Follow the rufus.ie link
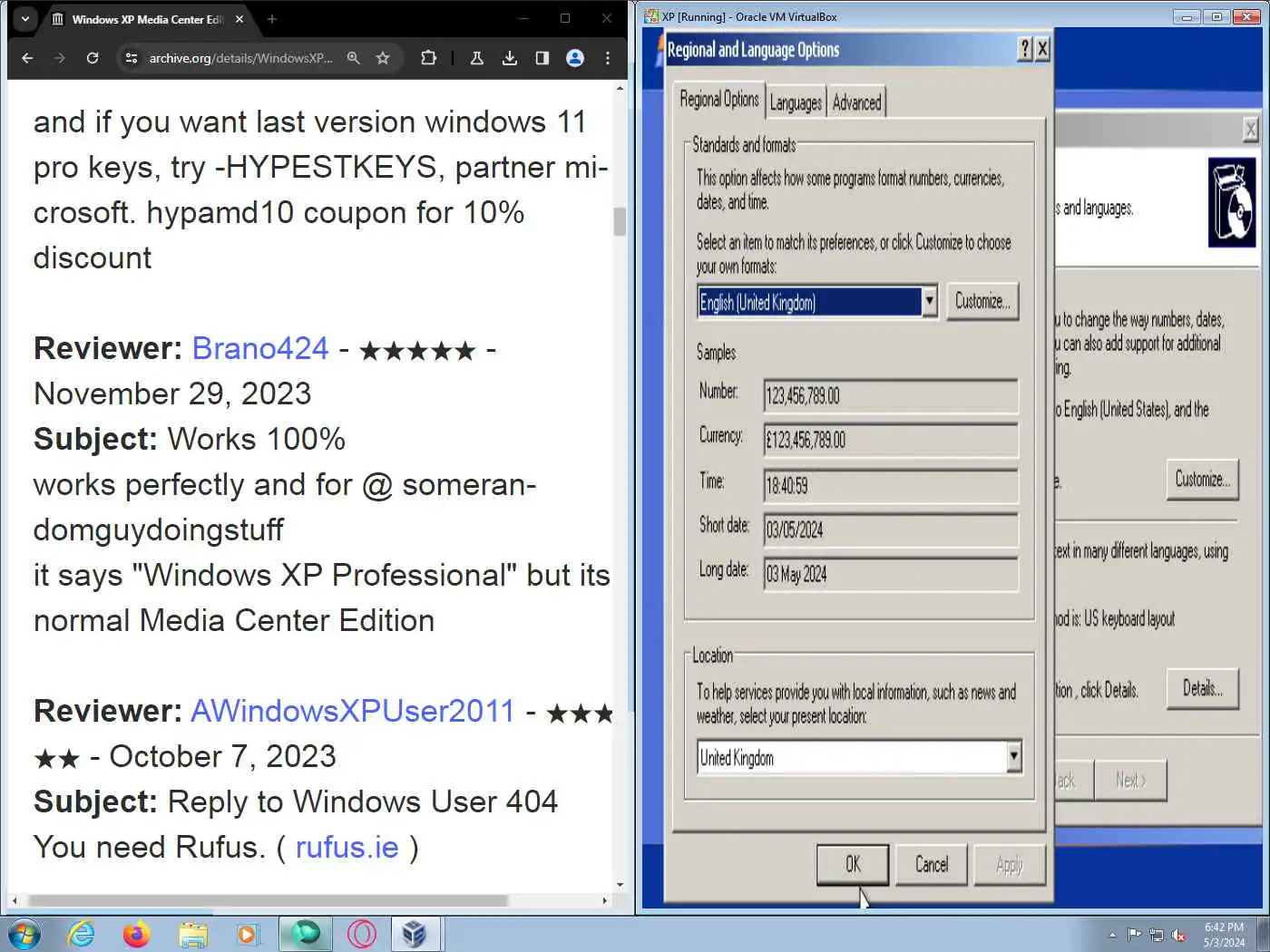This screenshot has width=1270, height=952. point(347,847)
